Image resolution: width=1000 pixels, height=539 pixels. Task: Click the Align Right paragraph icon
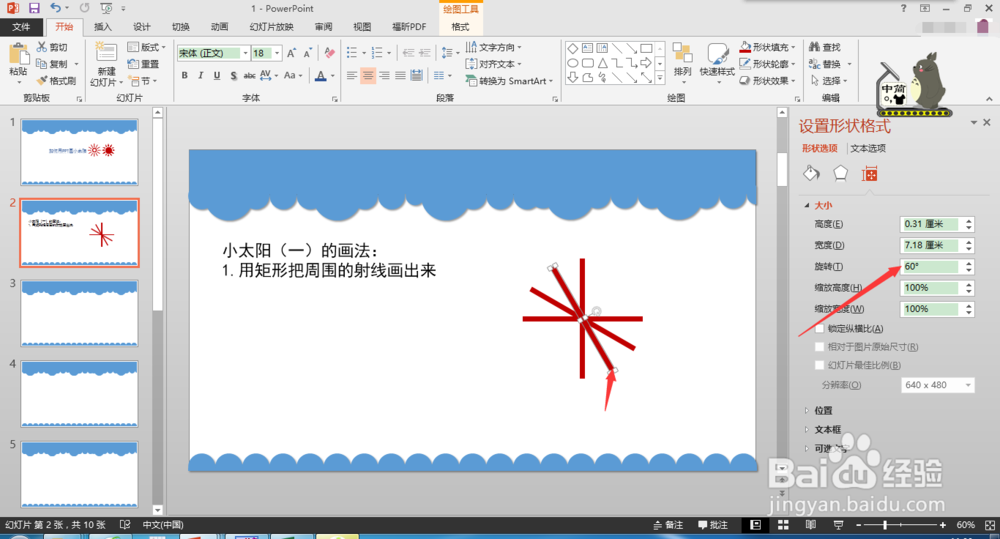(x=384, y=75)
